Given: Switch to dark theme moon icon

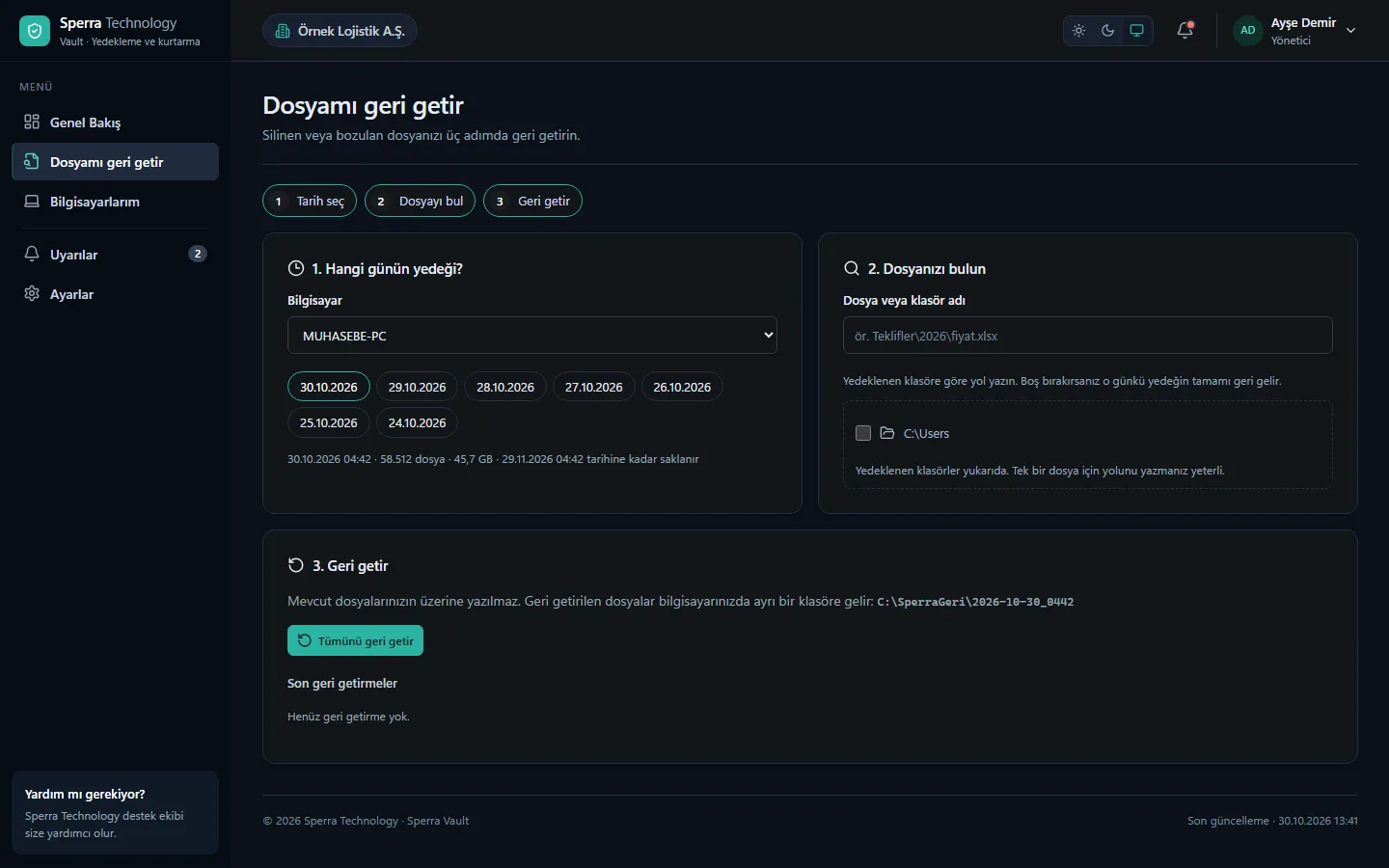Looking at the screenshot, I should coord(1108,31).
